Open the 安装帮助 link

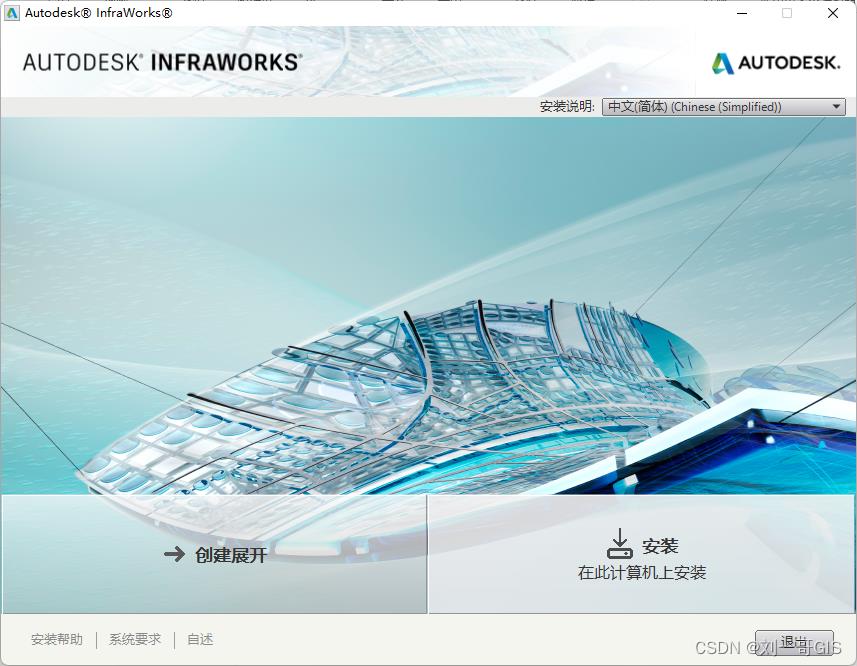(x=57, y=639)
